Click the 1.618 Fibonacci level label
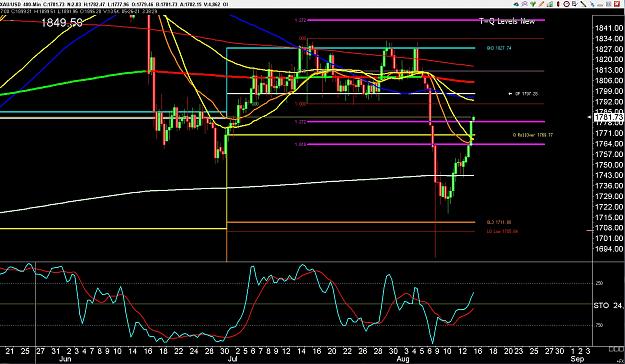This screenshot has height=364, width=625. (300, 145)
